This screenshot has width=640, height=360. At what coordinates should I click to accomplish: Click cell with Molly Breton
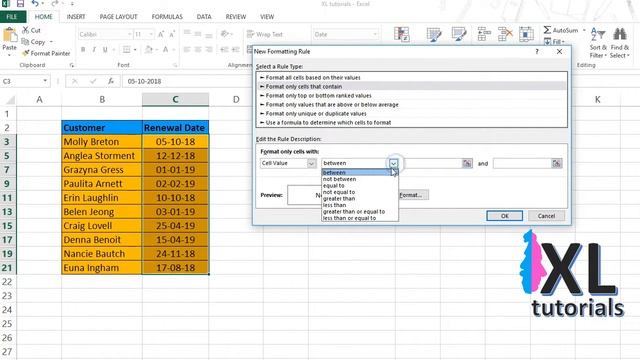pos(102,142)
